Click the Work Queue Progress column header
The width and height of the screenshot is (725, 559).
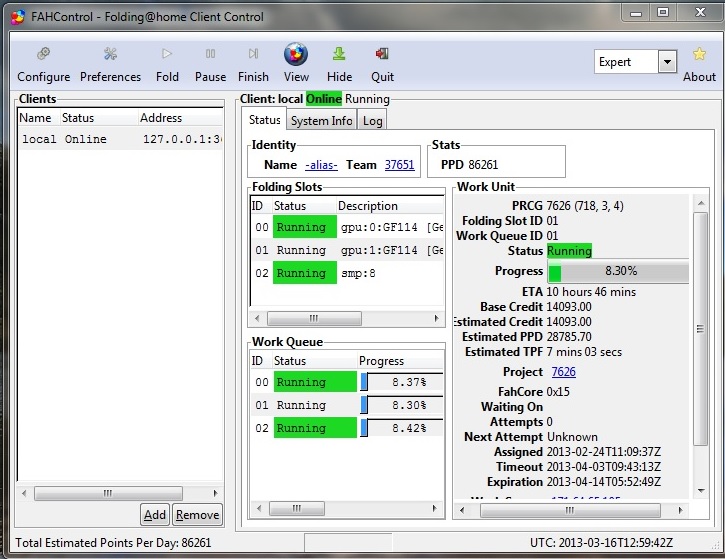[400, 361]
